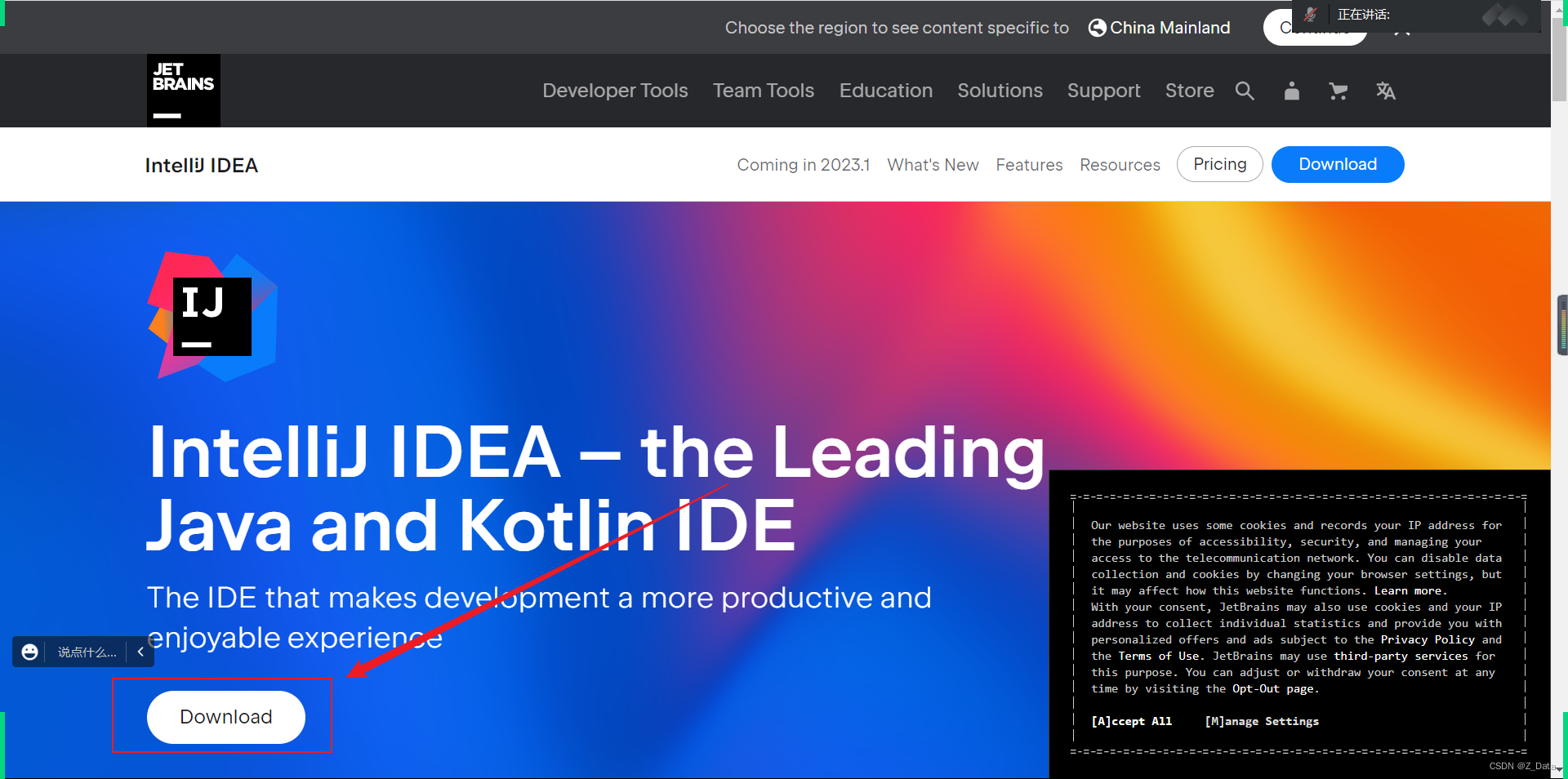1568x779 pixels.
Task: Open the What's New link
Action: pyautogui.click(x=933, y=165)
